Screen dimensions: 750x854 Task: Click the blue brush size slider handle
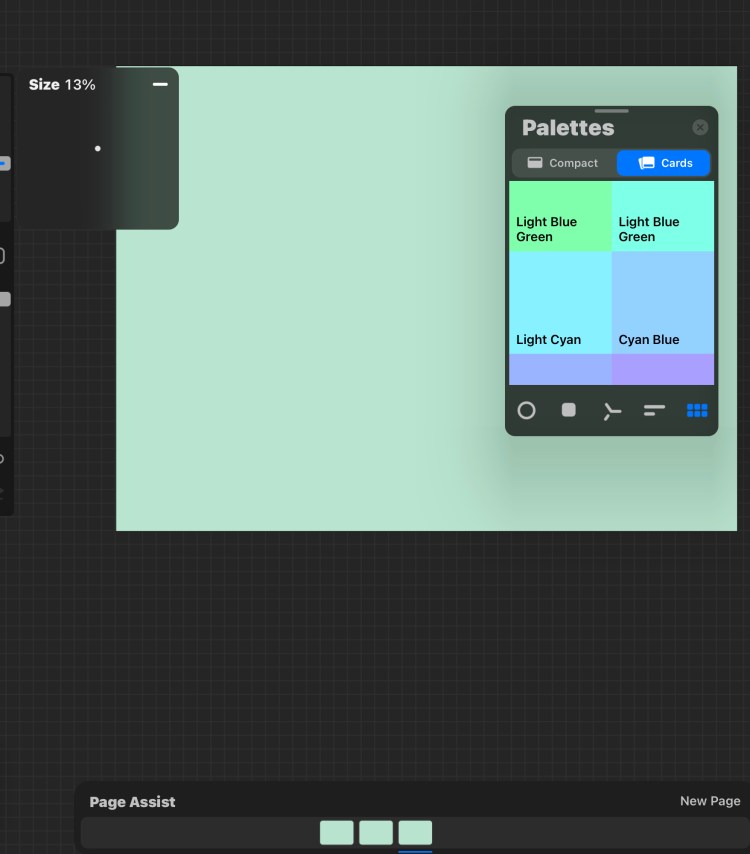5,163
